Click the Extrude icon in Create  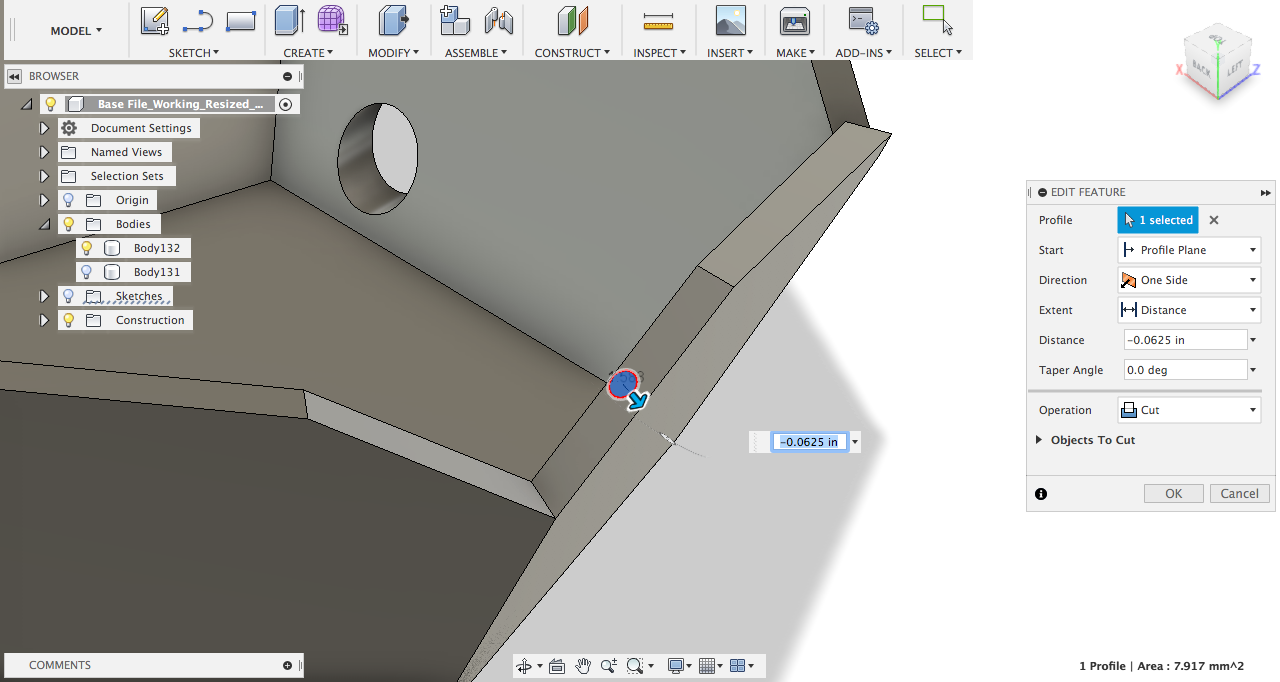(x=290, y=20)
